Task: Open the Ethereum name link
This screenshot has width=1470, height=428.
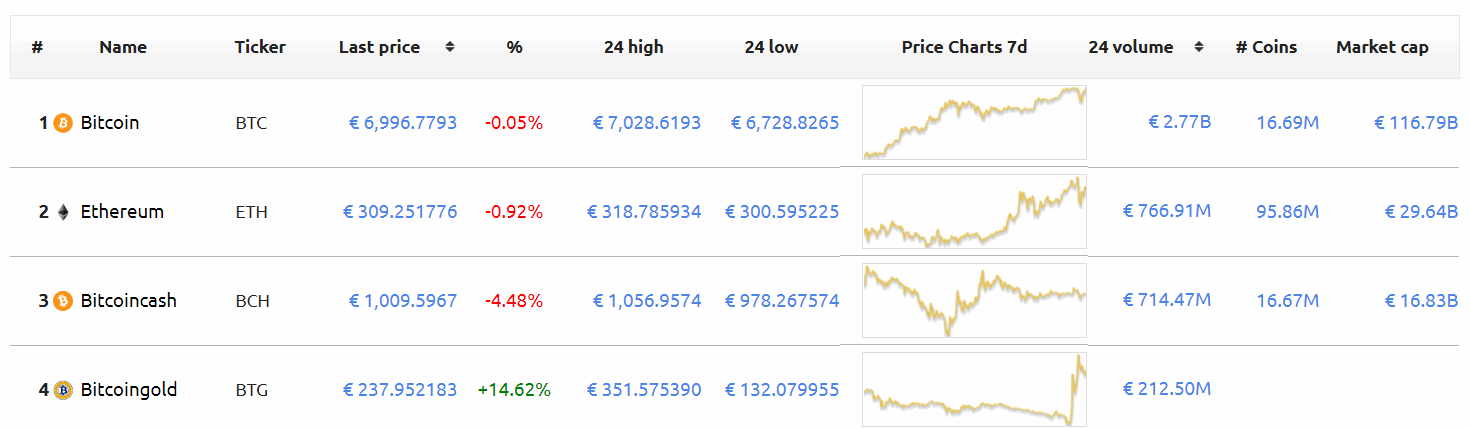Action: pyautogui.click(x=122, y=212)
